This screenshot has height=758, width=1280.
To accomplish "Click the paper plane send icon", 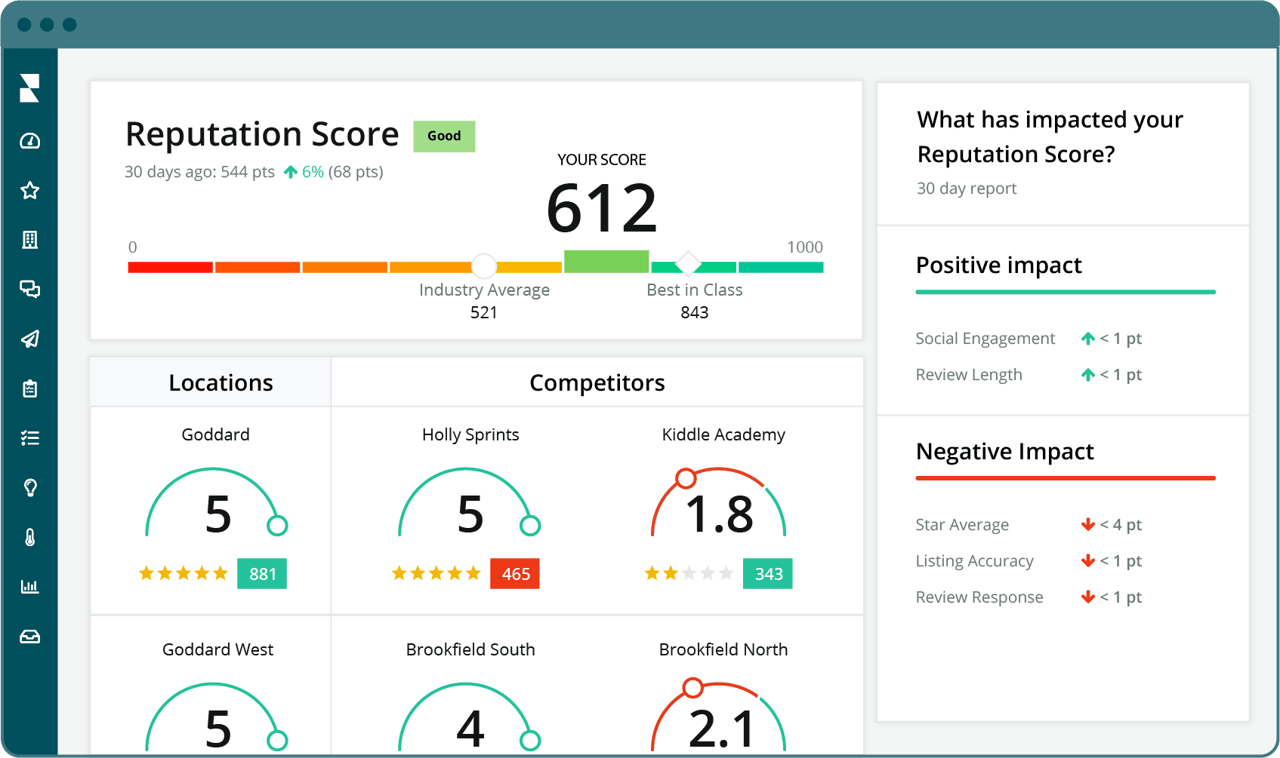I will click(29, 340).
